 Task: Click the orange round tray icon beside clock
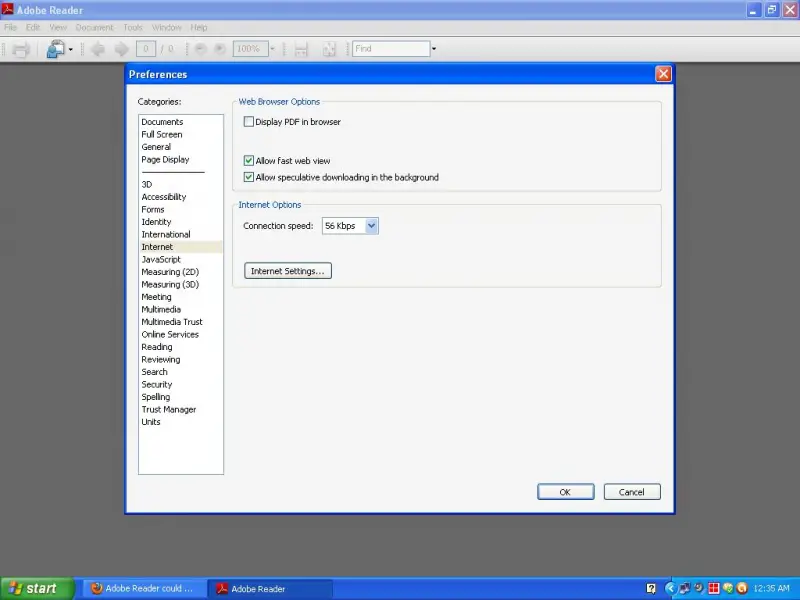point(742,588)
